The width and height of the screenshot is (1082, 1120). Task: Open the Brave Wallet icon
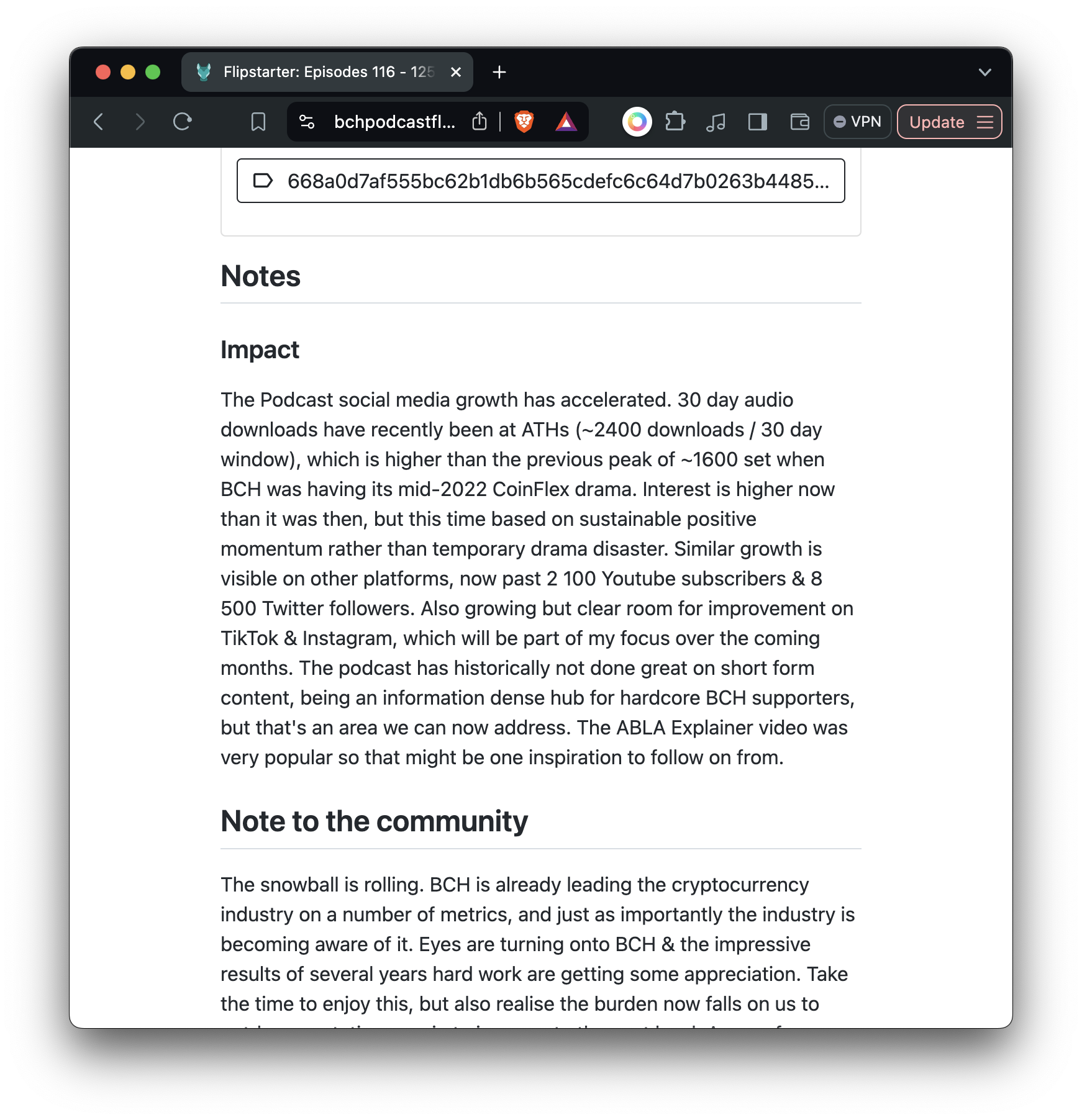[799, 122]
